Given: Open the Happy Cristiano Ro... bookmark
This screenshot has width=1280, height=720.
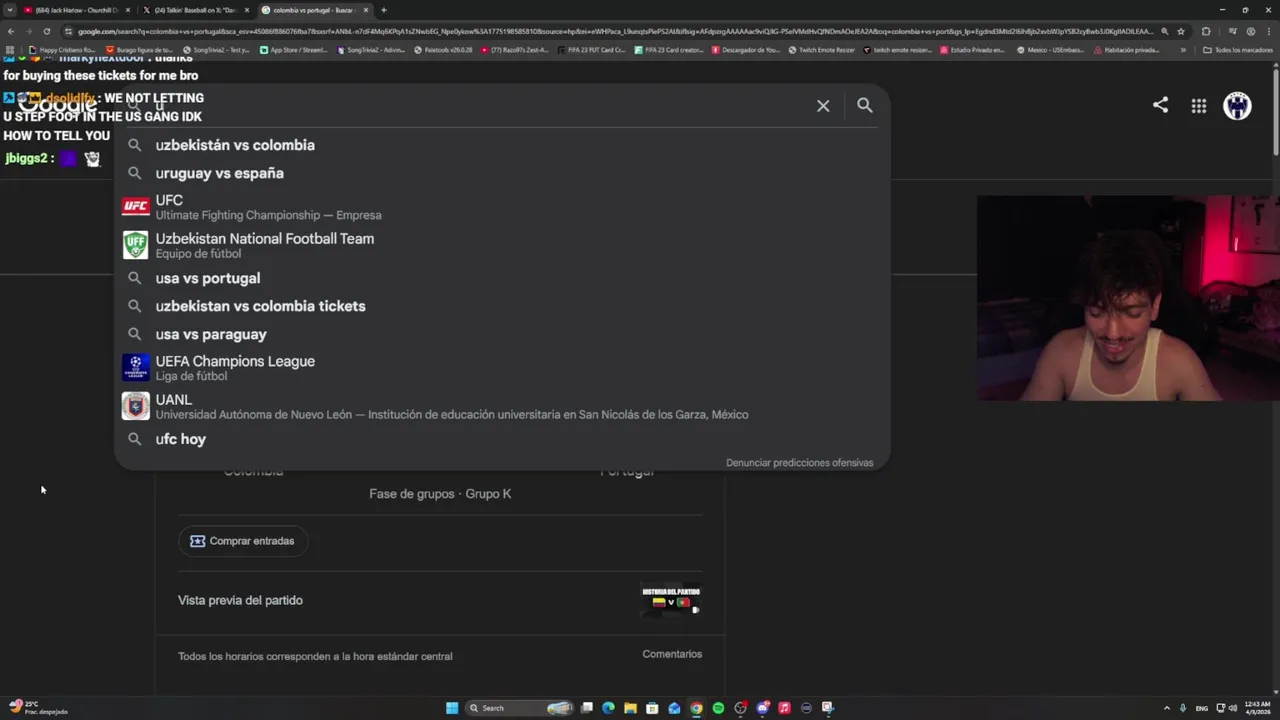Looking at the screenshot, I should pos(62,49).
